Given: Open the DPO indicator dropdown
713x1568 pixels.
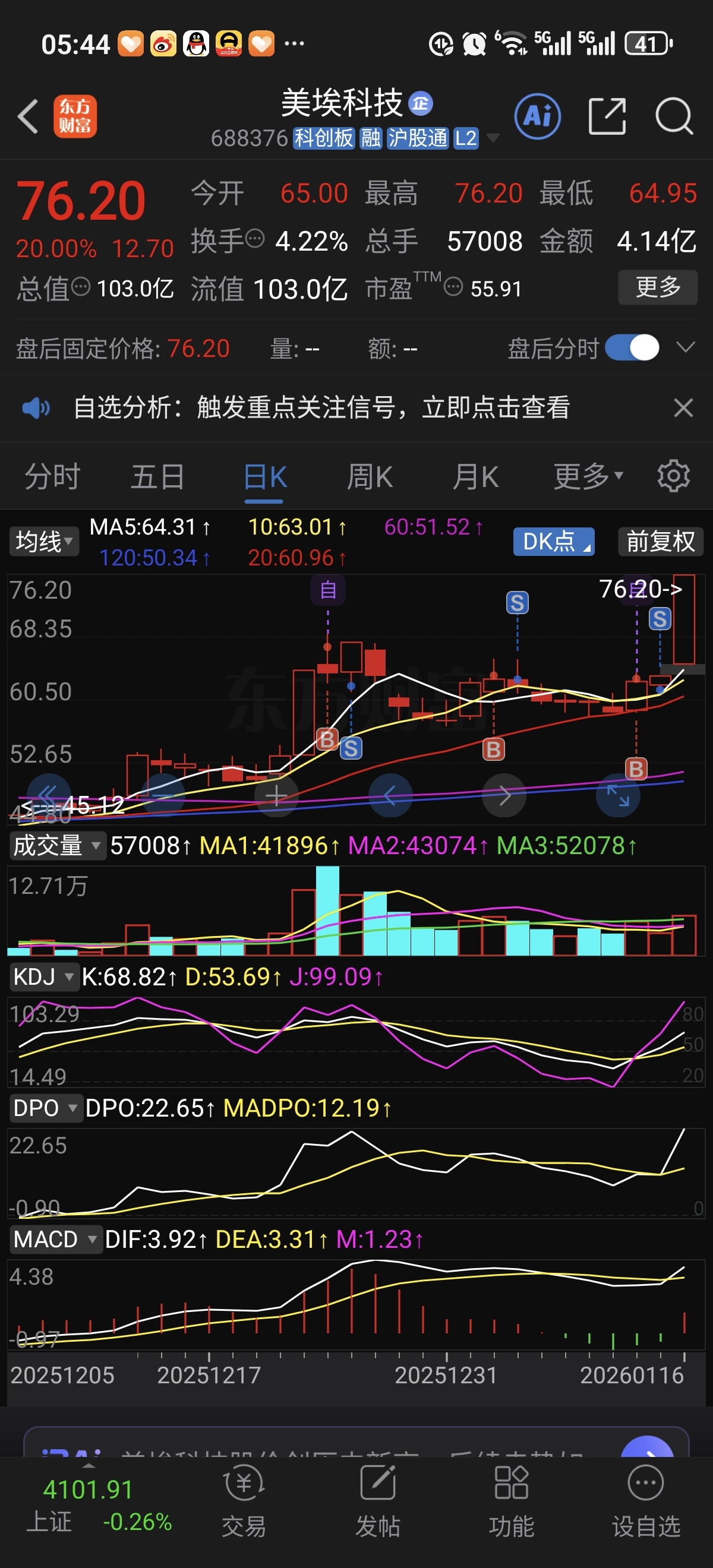Looking at the screenshot, I should pyautogui.click(x=46, y=1108).
